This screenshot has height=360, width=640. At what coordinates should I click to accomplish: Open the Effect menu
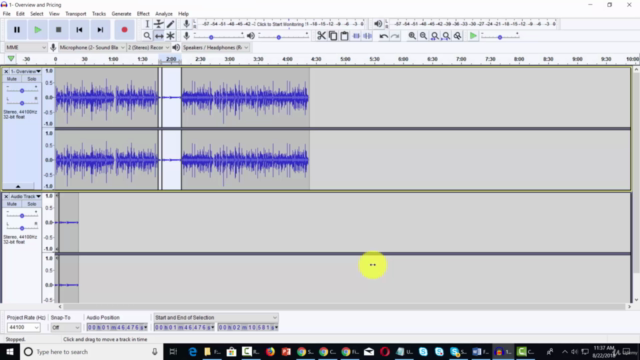(x=143, y=14)
